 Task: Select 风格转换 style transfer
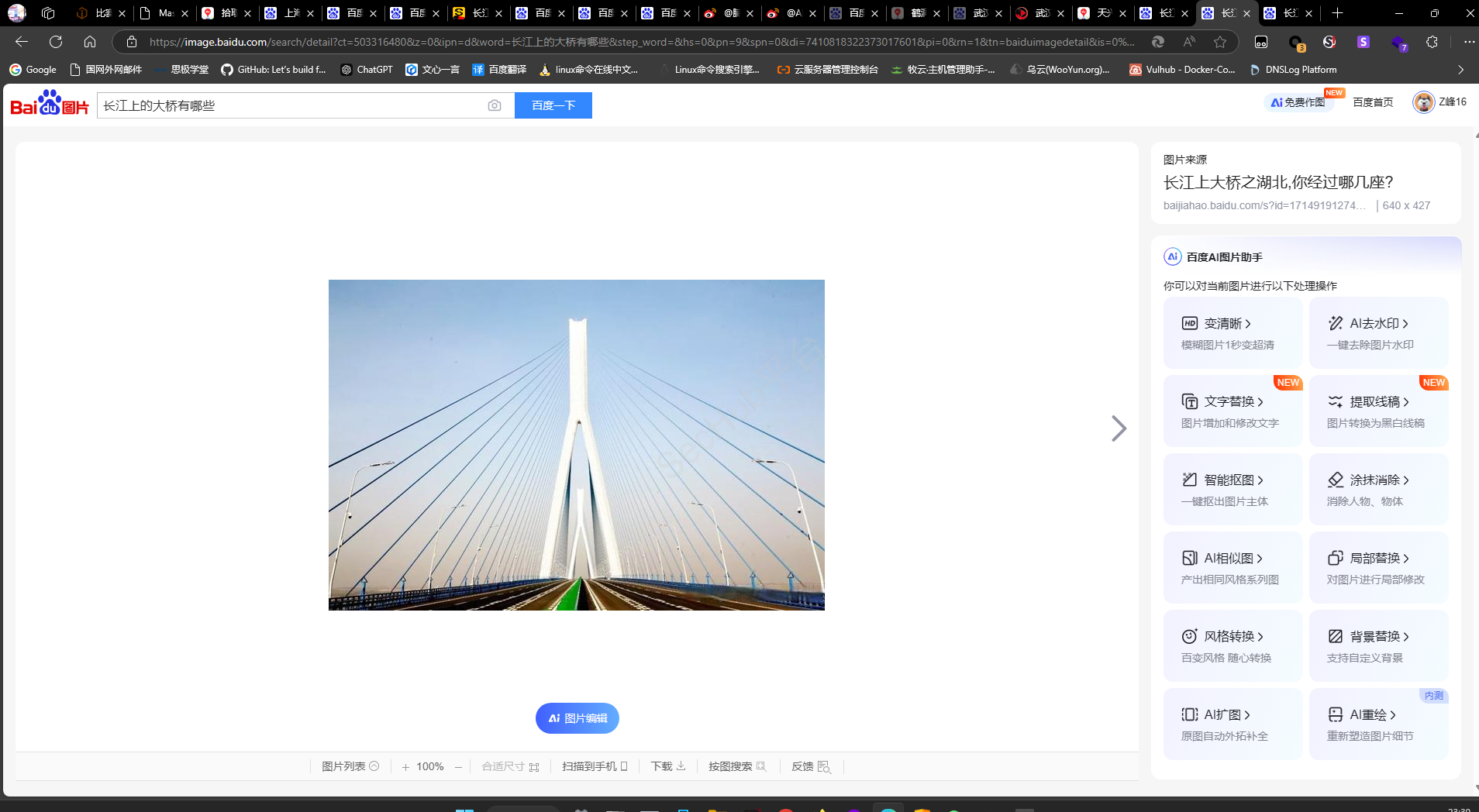click(x=1232, y=645)
